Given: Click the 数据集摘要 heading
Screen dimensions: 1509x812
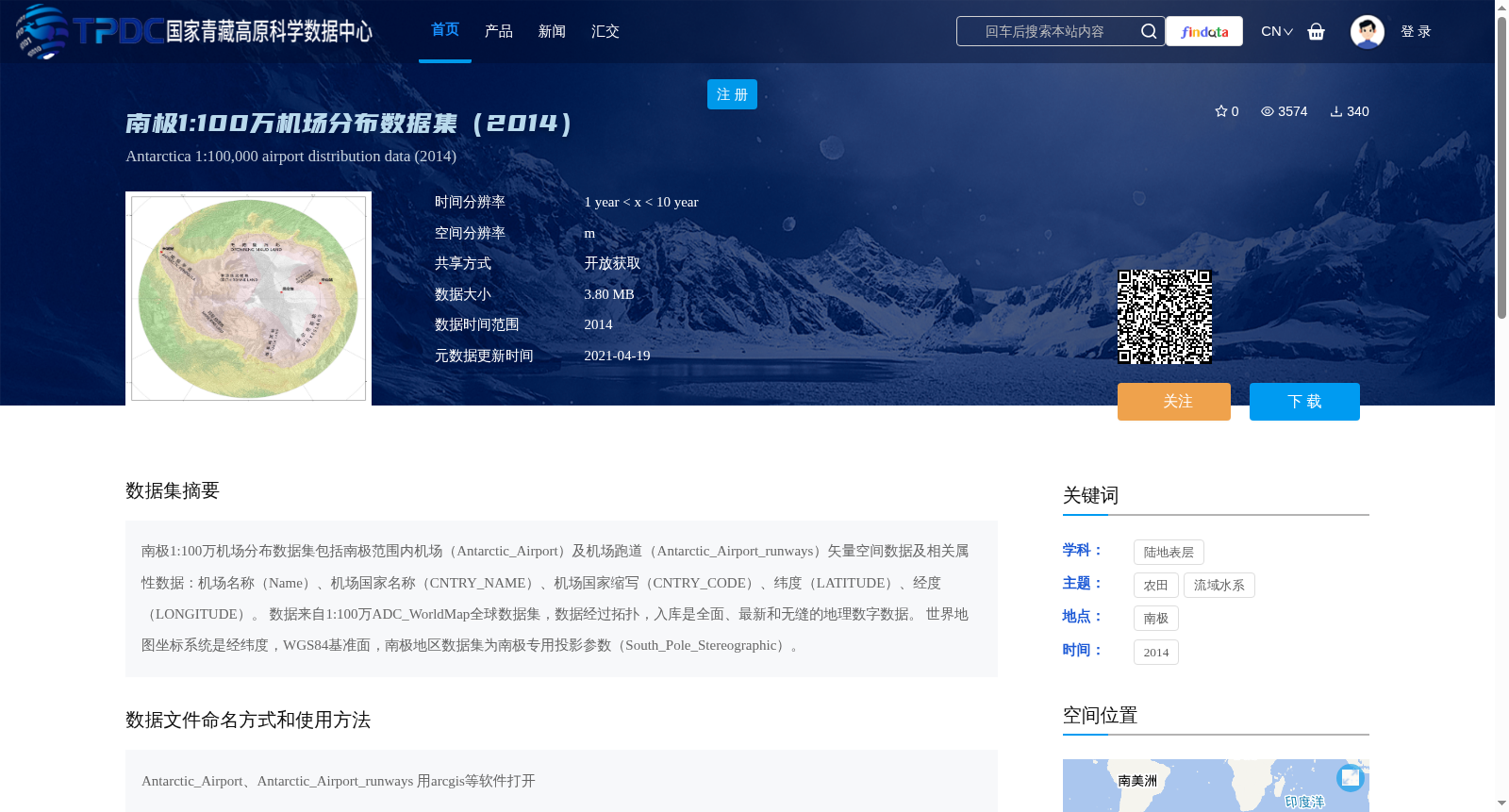Looking at the screenshot, I should click(x=173, y=490).
